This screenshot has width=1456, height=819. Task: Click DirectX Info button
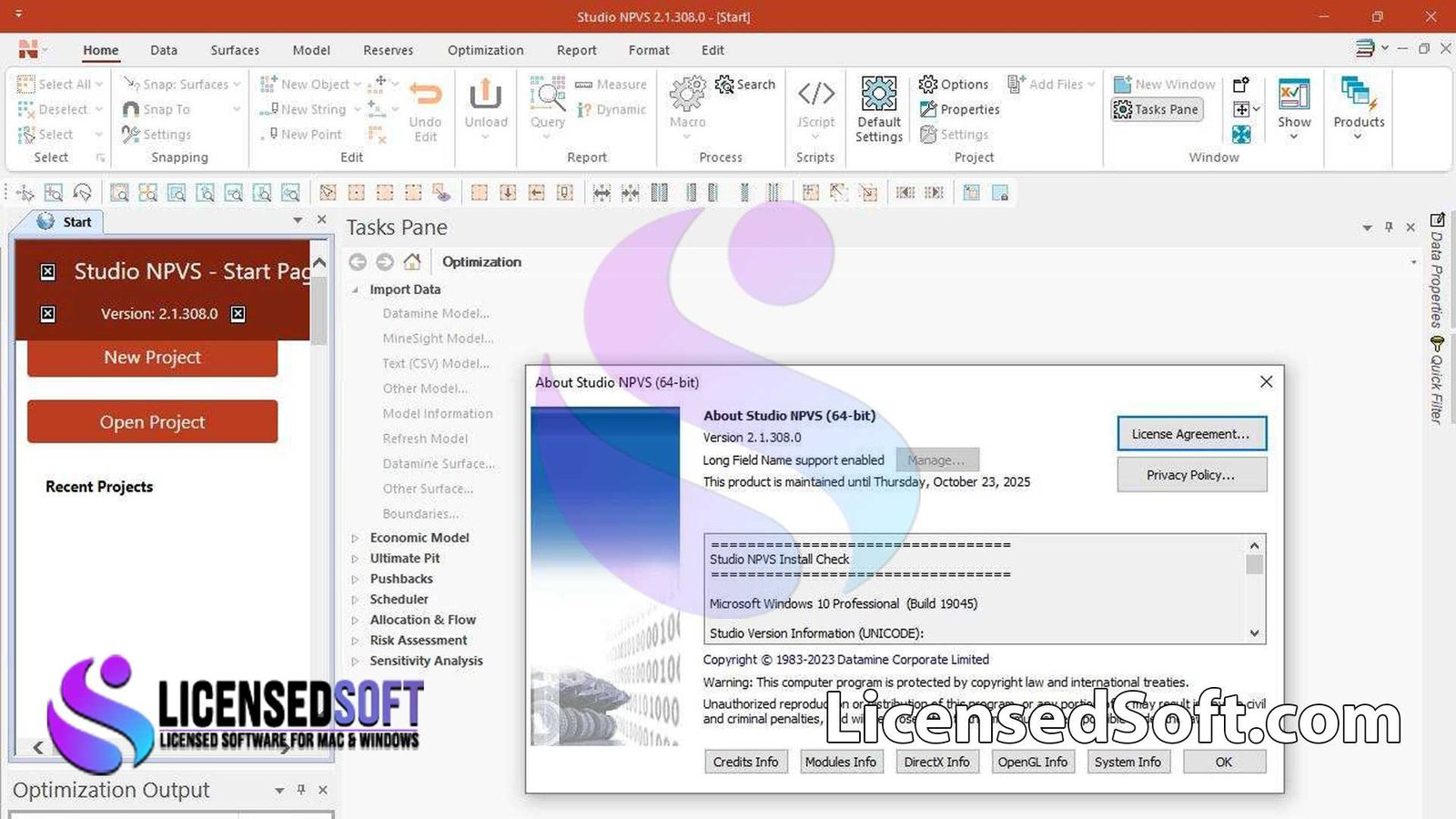(x=937, y=762)
